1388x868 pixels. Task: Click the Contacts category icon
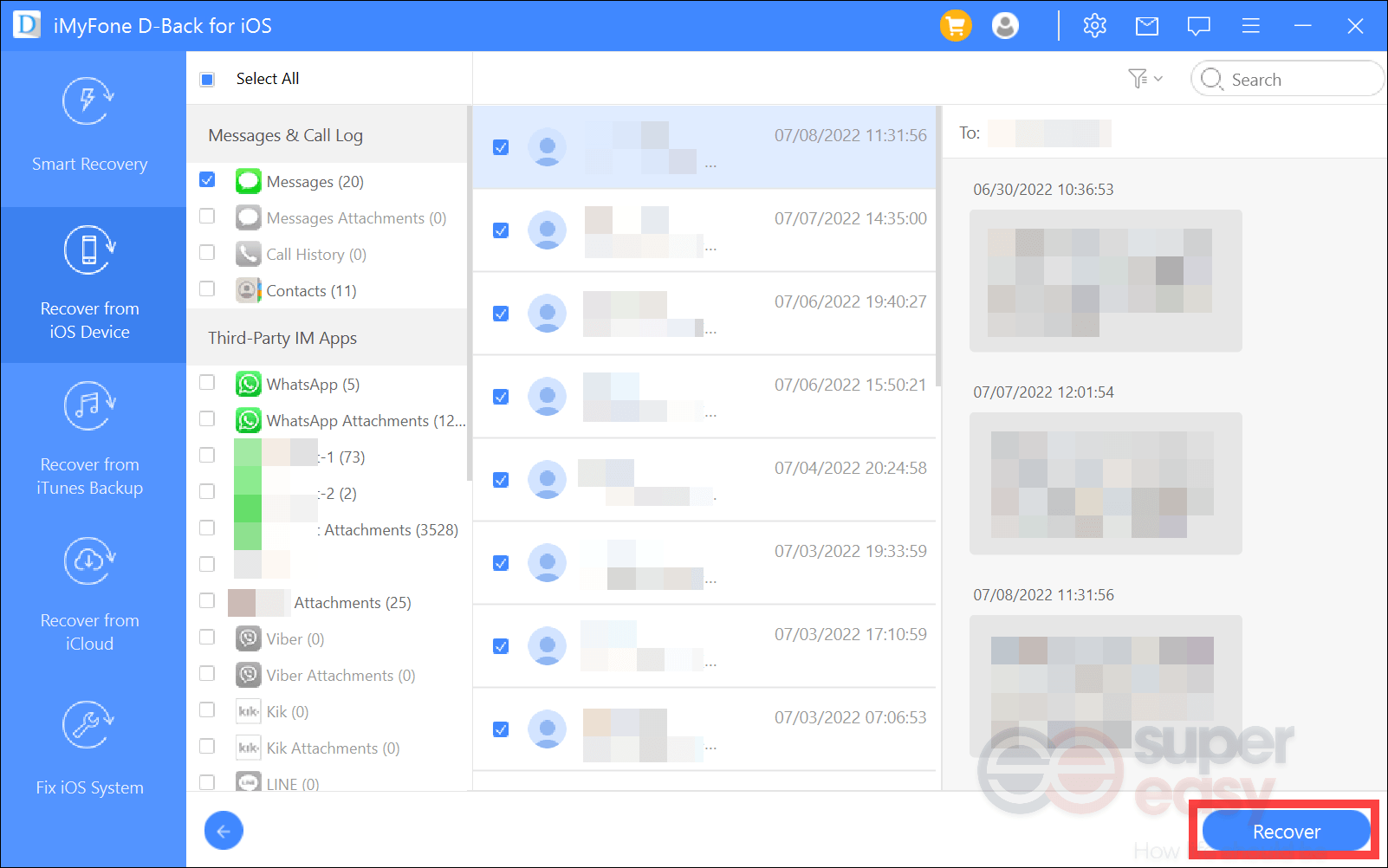pyautogui.click(x=249, y=290)
